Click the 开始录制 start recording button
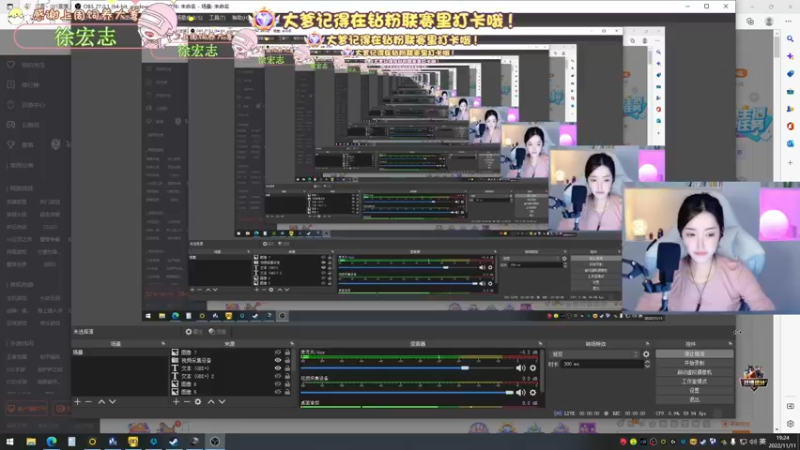This screenshot has height=450, width=800. [x=694, y=363]
